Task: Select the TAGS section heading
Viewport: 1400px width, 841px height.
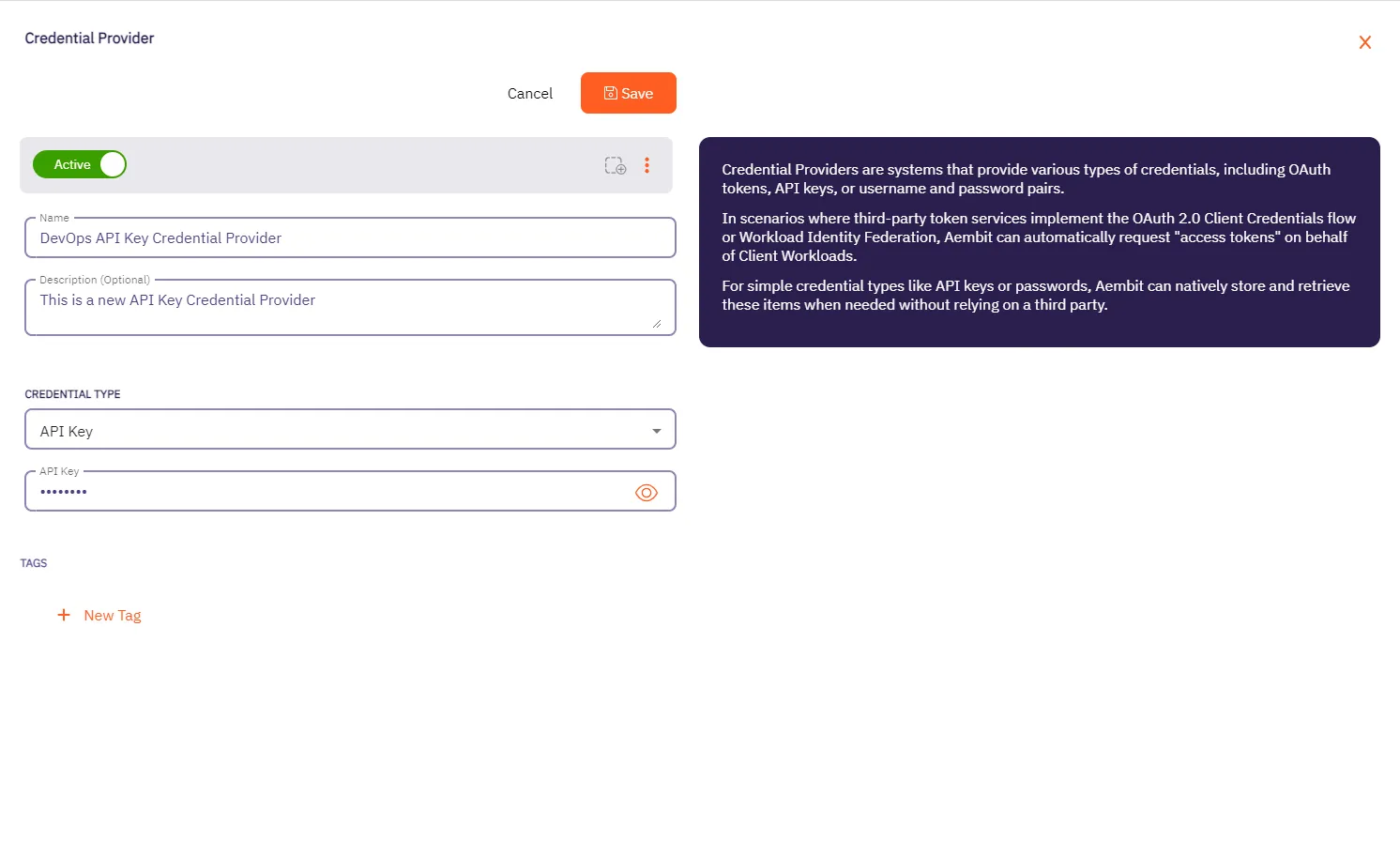Action: (x=34, y=563)
